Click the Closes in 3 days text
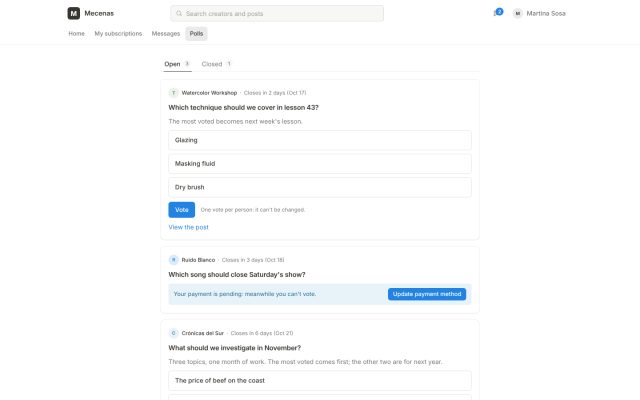Screen dimensions: 640x400 point(253,260)
